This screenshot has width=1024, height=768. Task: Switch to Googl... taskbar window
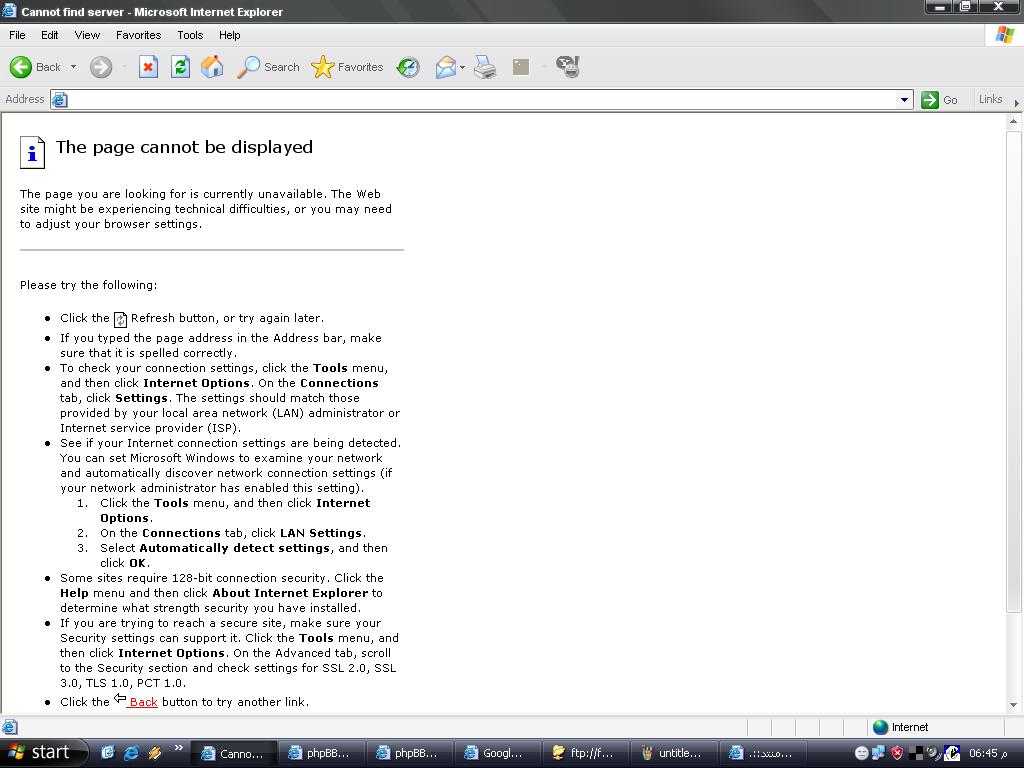pos(496,753)
